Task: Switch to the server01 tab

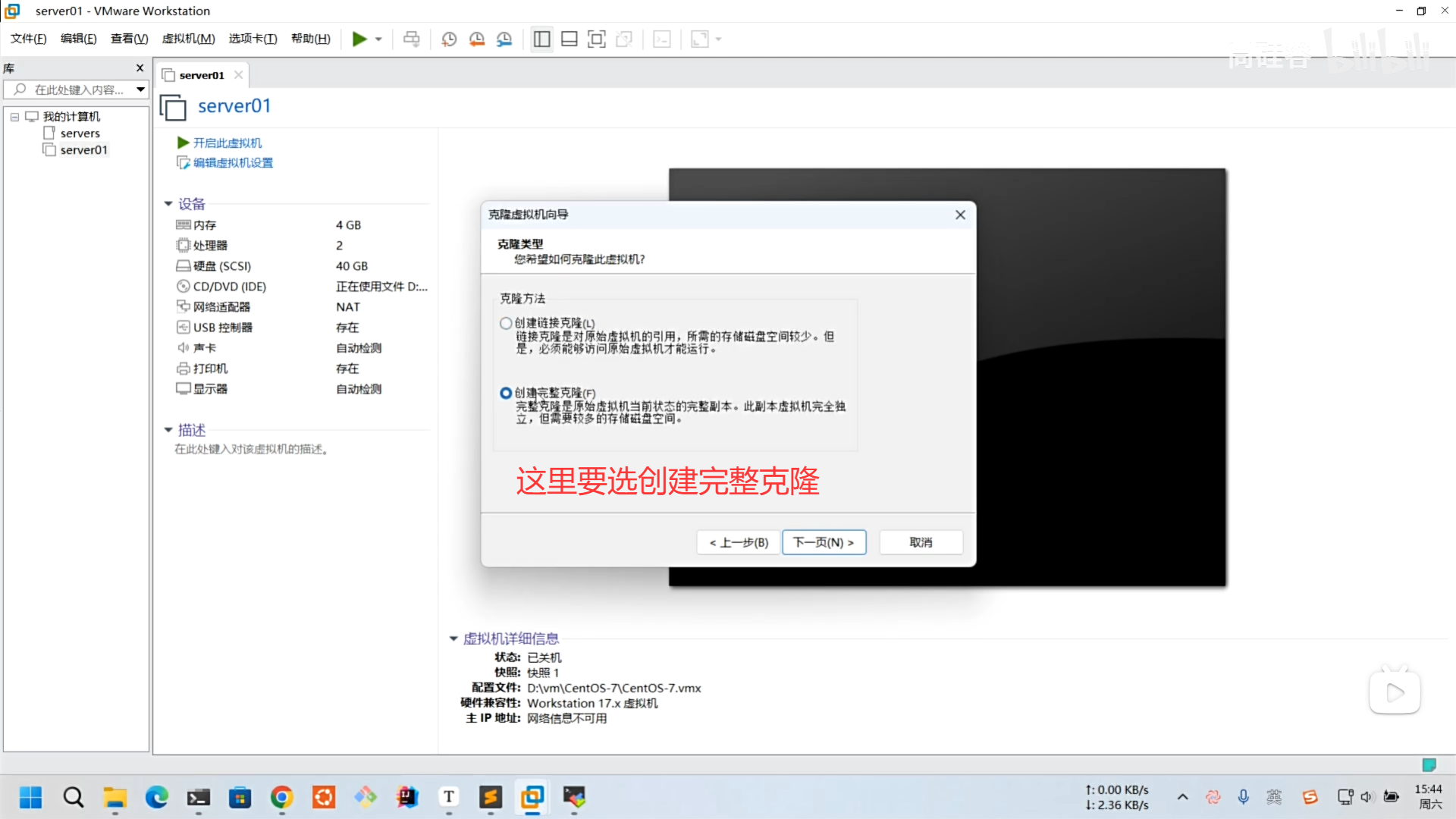Action: click(202, 75)
